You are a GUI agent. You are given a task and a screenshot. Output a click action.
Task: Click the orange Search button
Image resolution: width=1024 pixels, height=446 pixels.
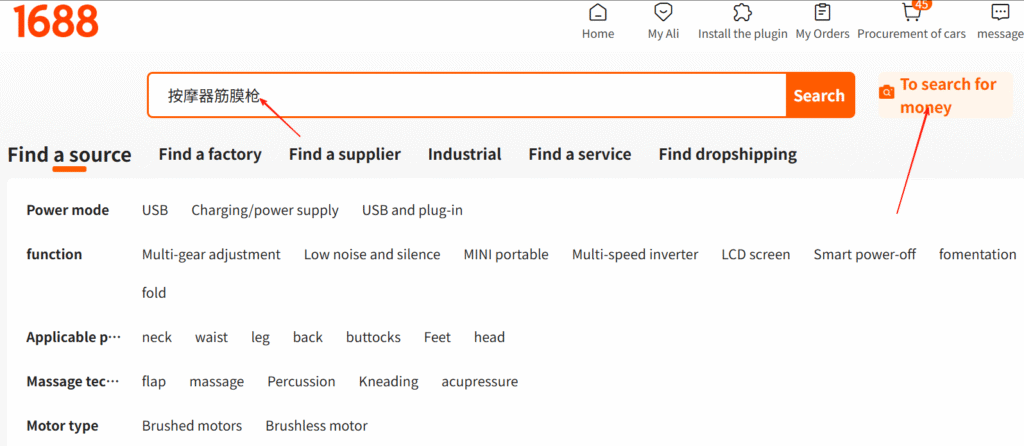(x=820, y=95)
